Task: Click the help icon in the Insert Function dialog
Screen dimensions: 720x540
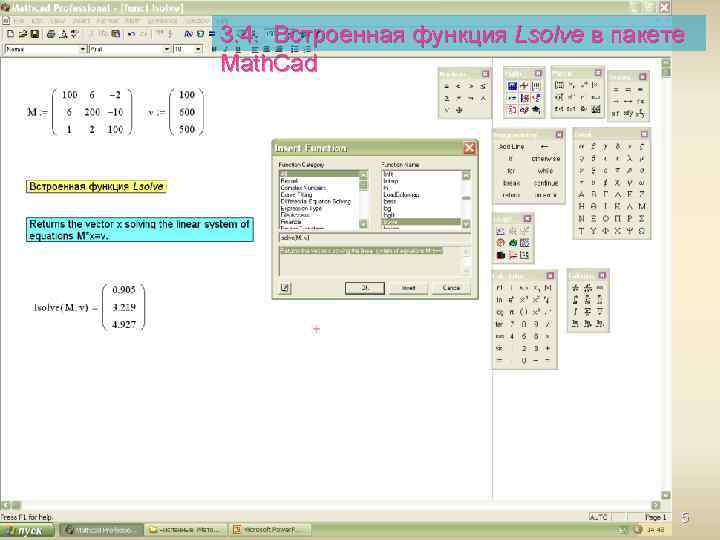Action: [x=285, y=288]
